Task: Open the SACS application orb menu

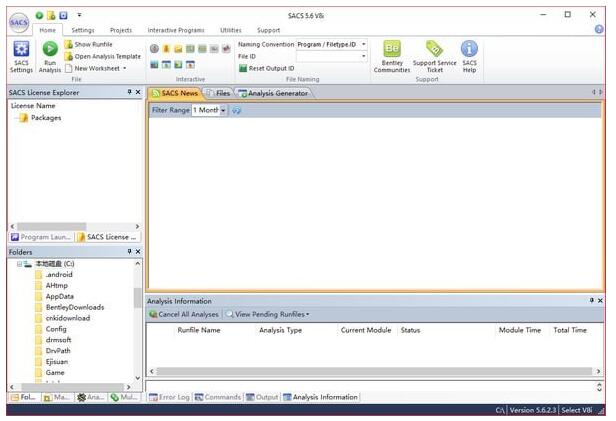Action: [x=18, y=23]
